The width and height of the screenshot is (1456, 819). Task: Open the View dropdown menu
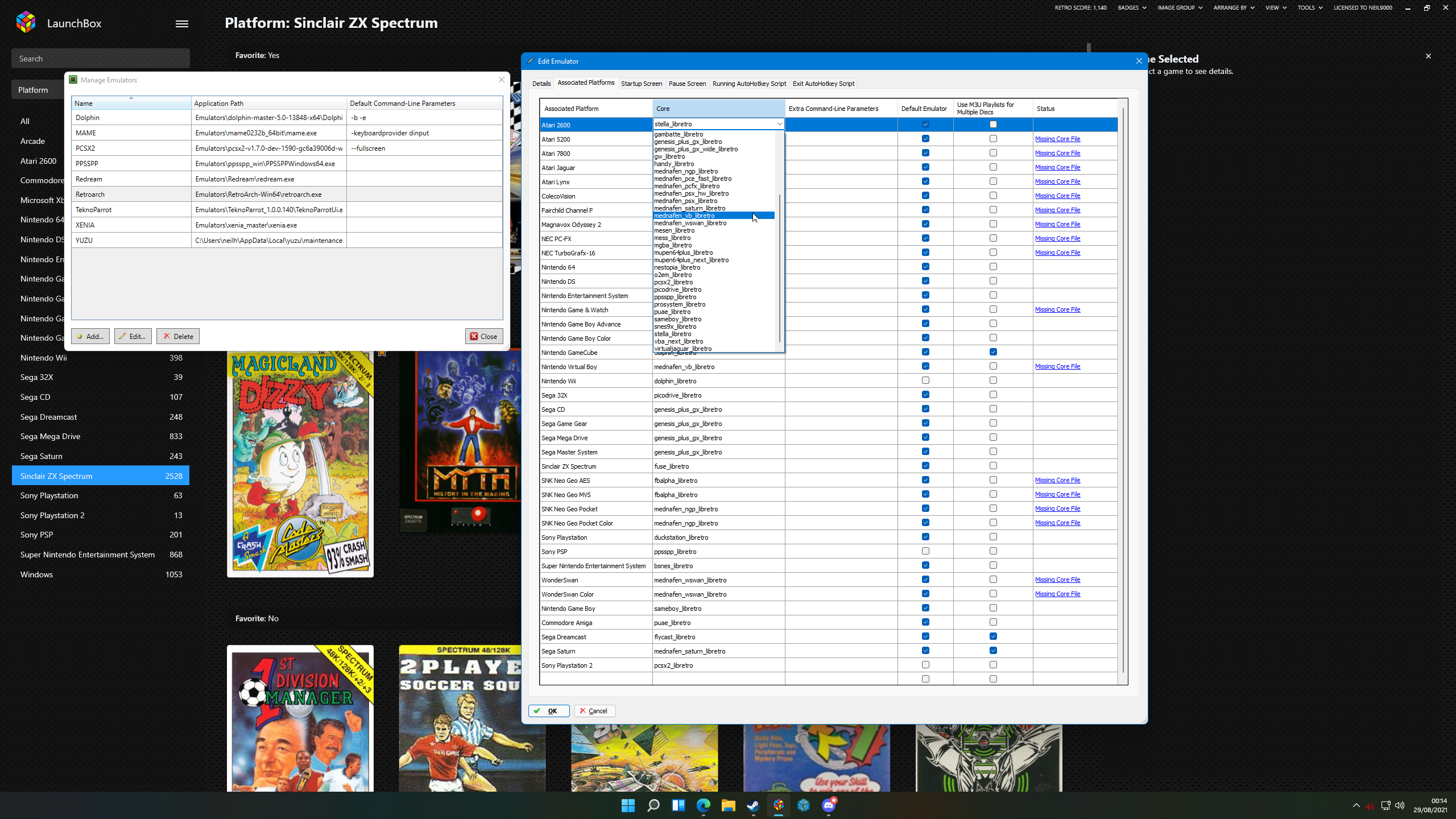pos(1276,7)
